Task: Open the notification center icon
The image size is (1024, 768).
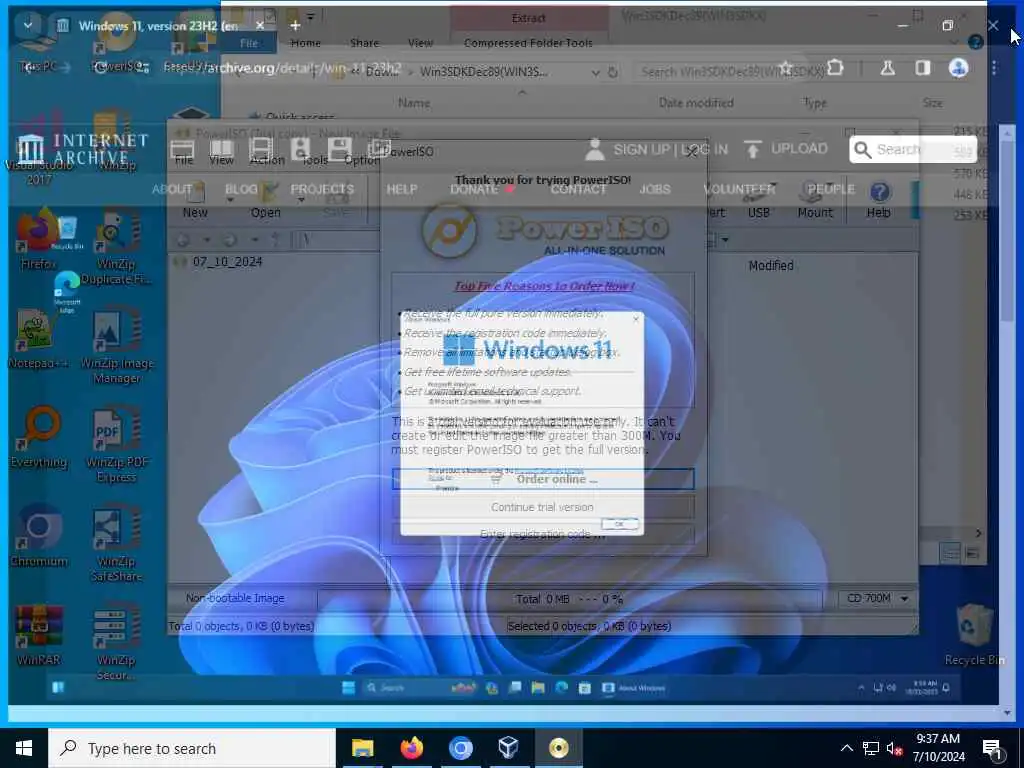Action: (x=993, y=748)
